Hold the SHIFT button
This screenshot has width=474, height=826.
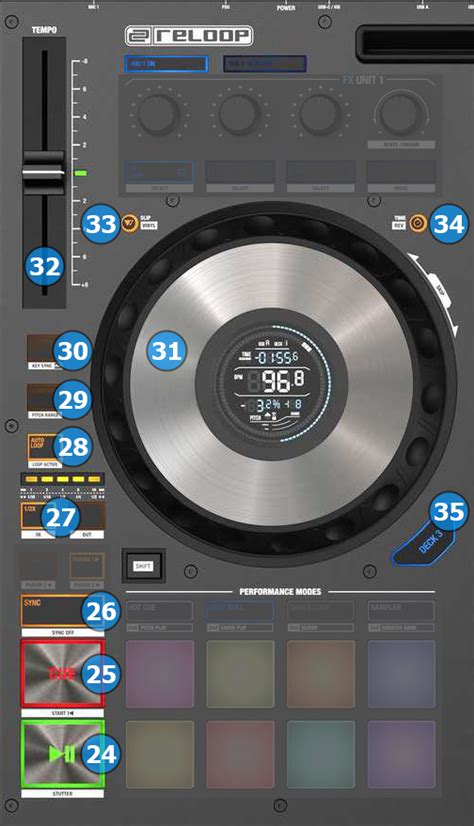pyautogui.click(x=143, y=565)
